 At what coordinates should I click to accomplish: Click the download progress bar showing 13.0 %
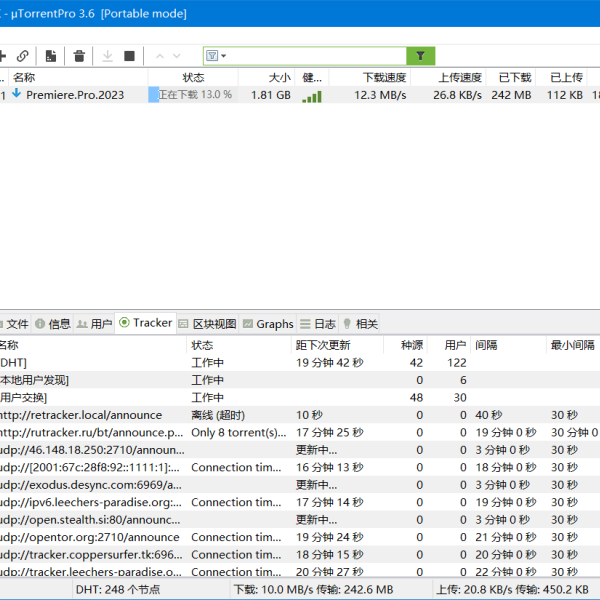click(x=193, y=95)
